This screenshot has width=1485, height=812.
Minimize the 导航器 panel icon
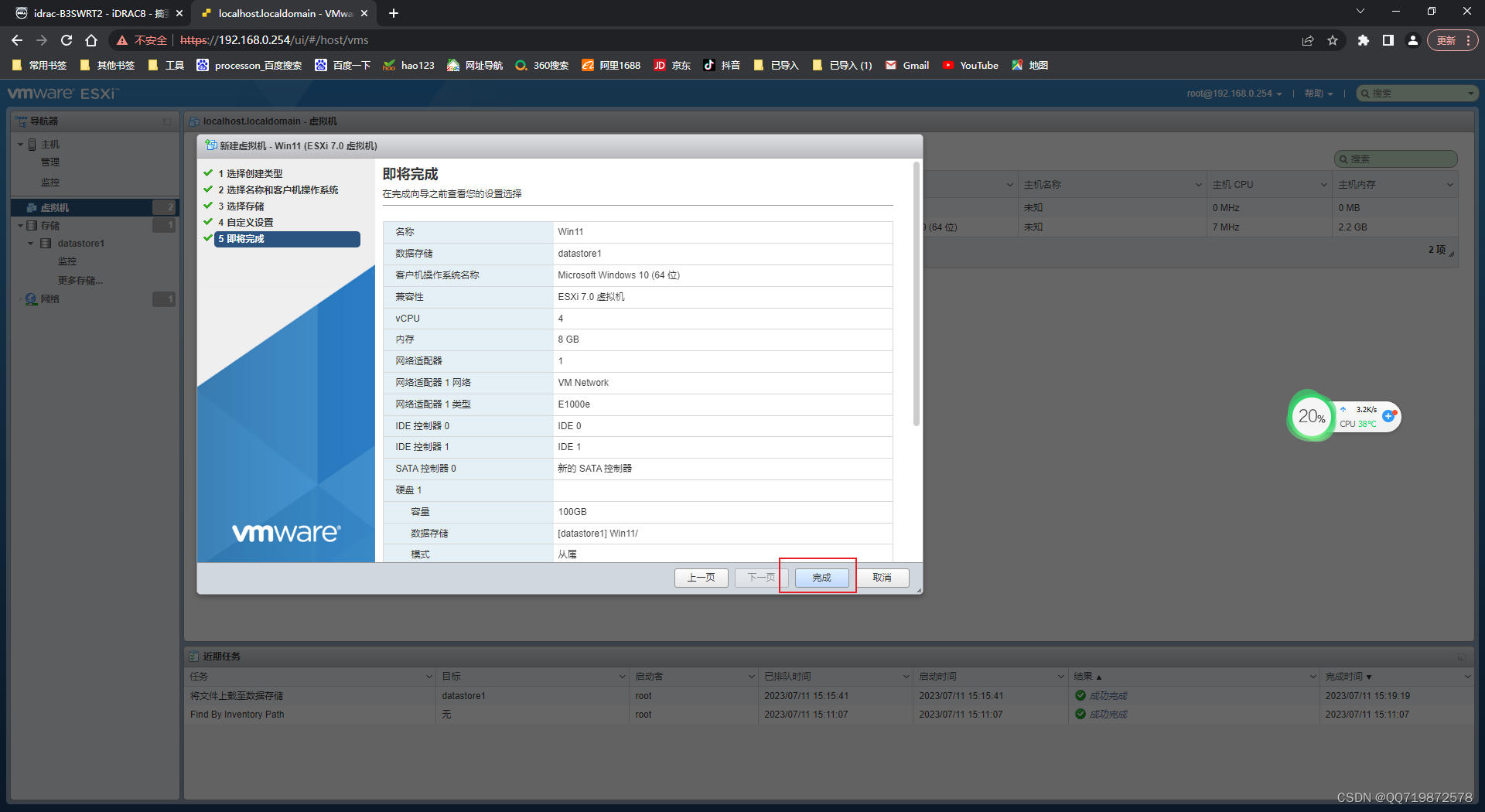coord(167,121)
